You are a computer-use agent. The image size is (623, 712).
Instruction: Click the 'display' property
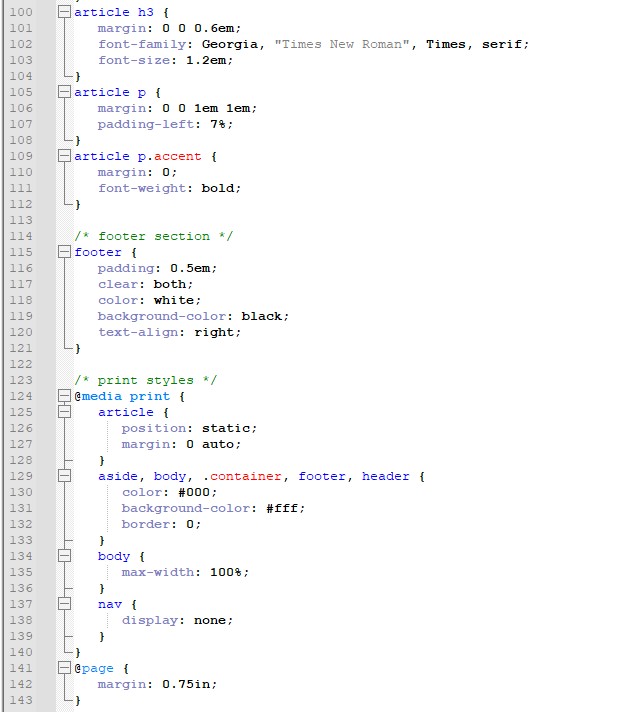click(149, 620)
